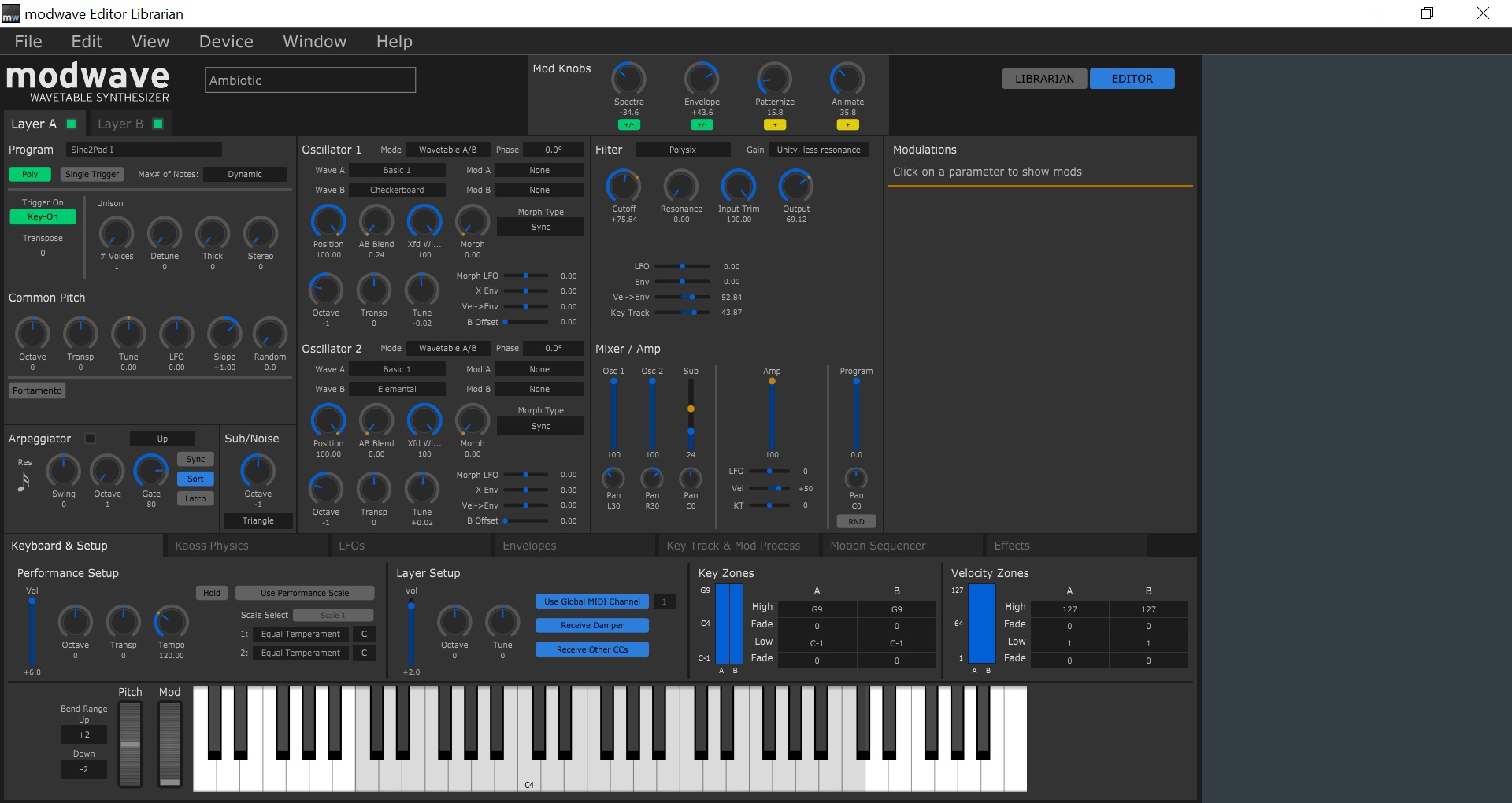Screen dimensions: 1512x803
Task: Switch to the Motion Sequencer tab
Action: 876,545
